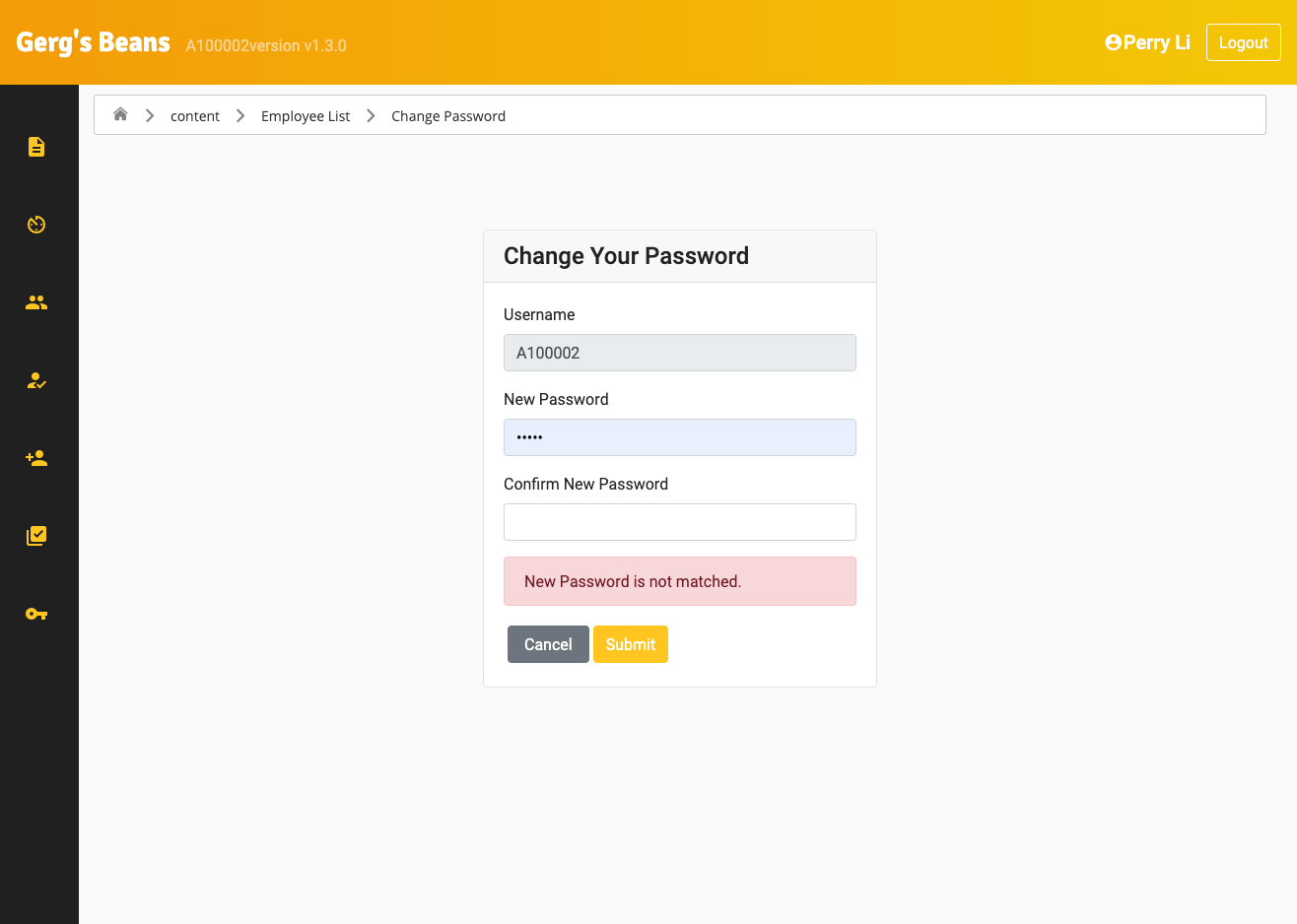1297x924 pixels.
Task: Click the user account icon beside Perry Li
Action: (x=1113, y=42)
